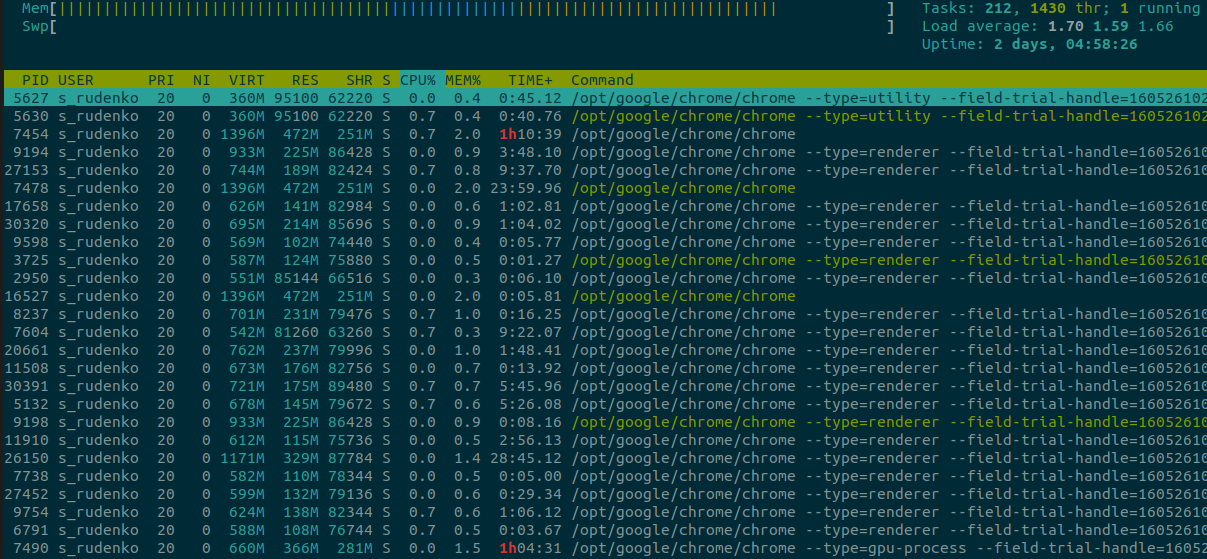
Task: Click TIME+ value 1:48.41
Action: point(530,350)
